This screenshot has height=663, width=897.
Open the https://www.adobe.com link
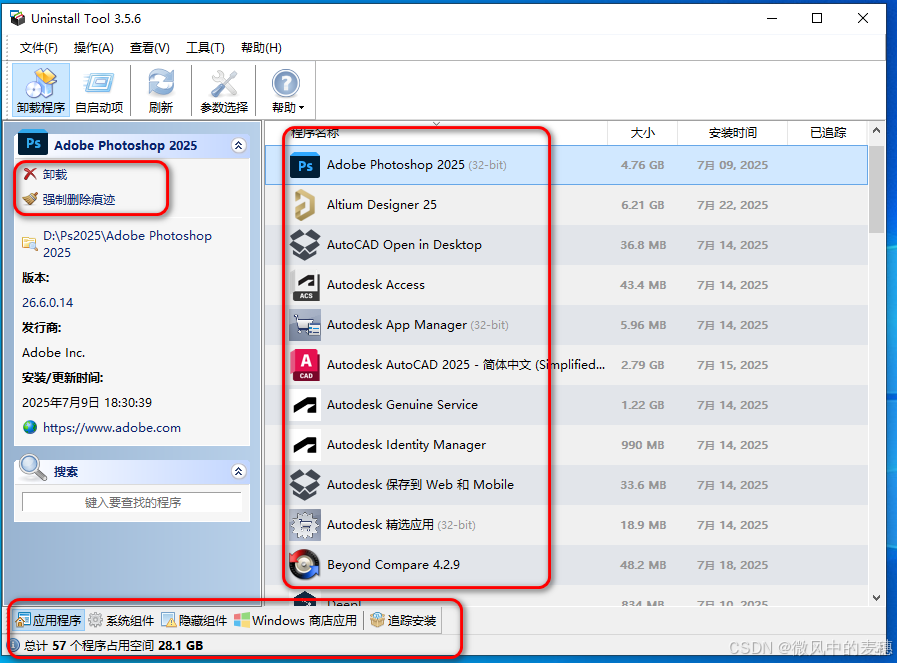coord(112,427)
